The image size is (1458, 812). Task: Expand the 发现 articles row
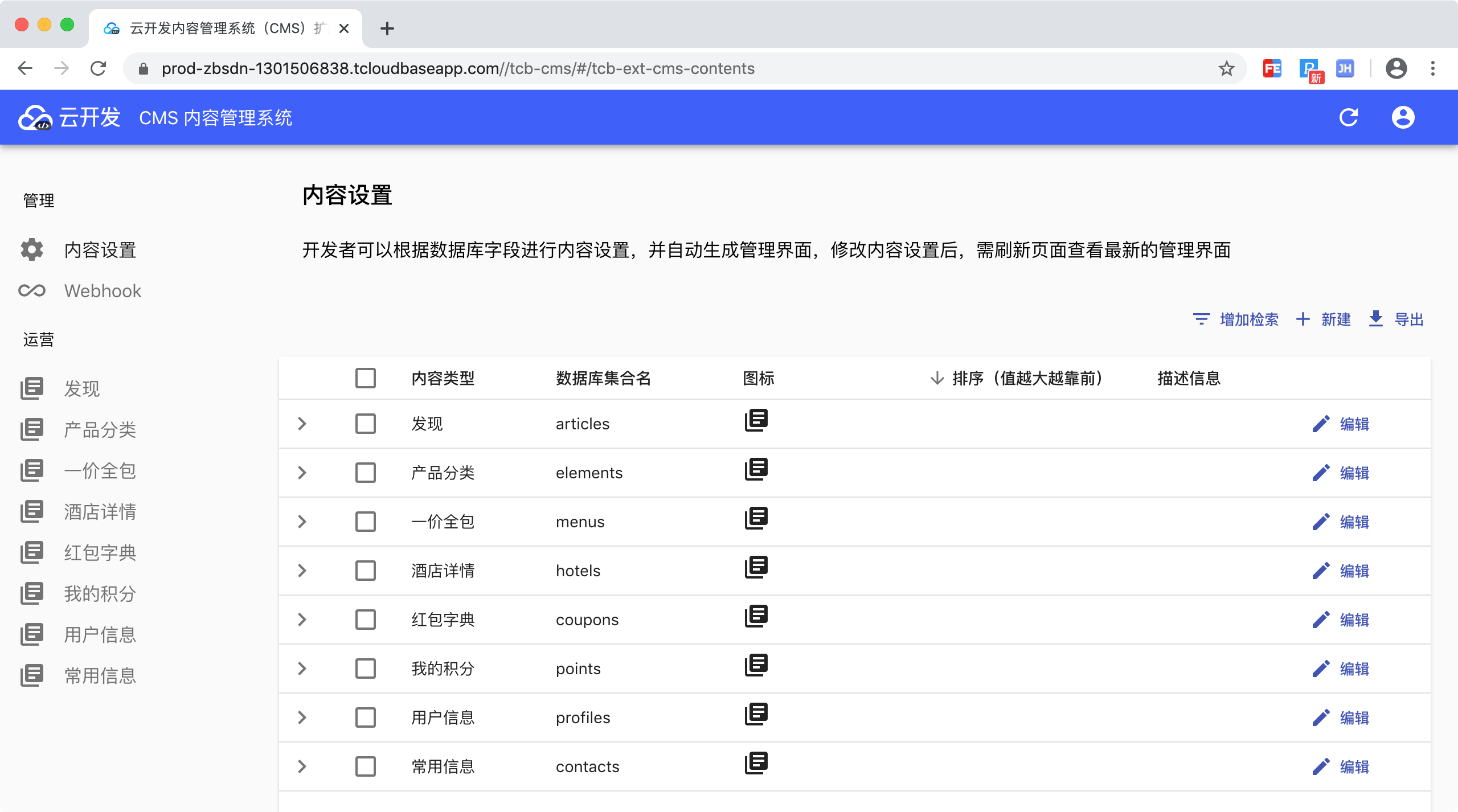click(302, 424)
